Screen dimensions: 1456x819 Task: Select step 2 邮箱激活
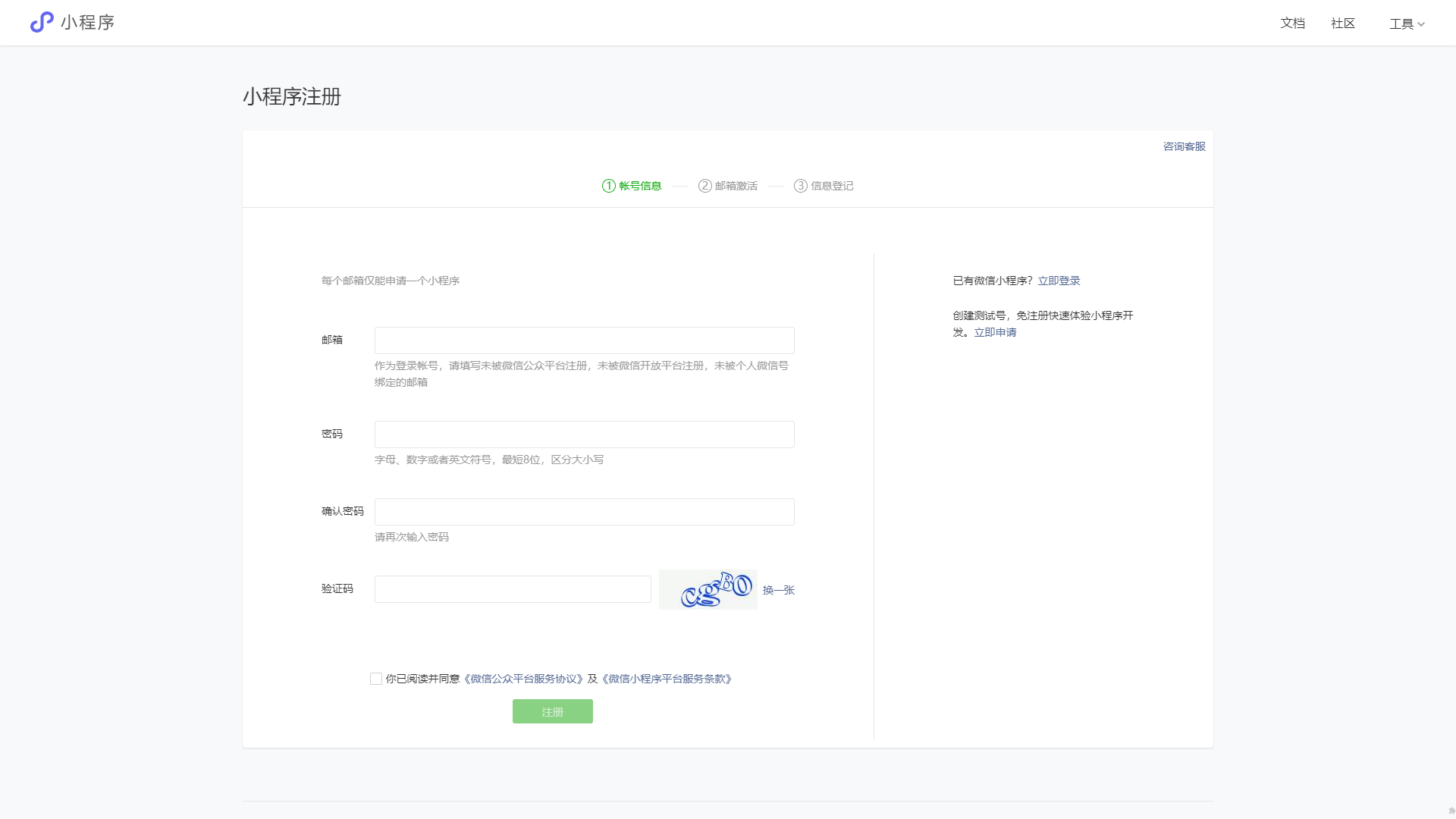pyautogui.click(x=728, y=186)
